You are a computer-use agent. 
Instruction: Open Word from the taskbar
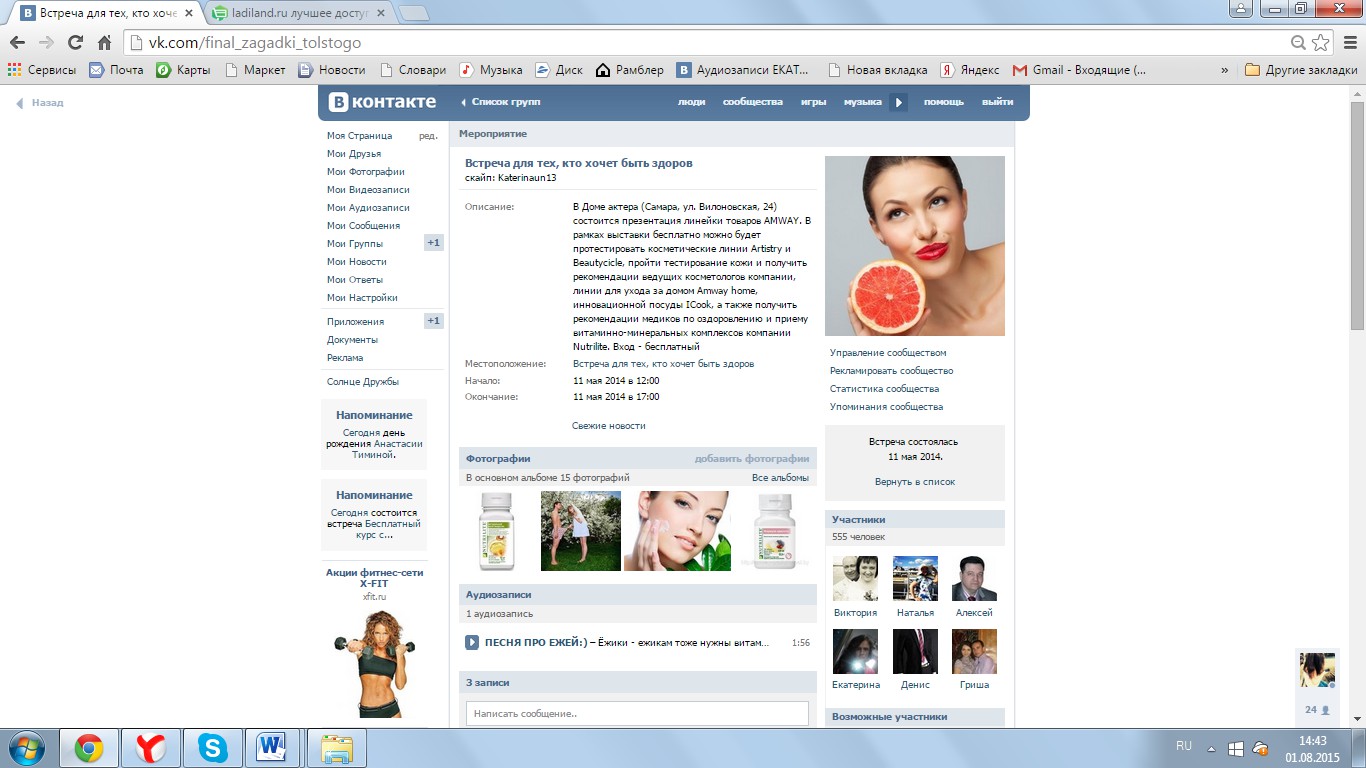click(x=272, y=748)
